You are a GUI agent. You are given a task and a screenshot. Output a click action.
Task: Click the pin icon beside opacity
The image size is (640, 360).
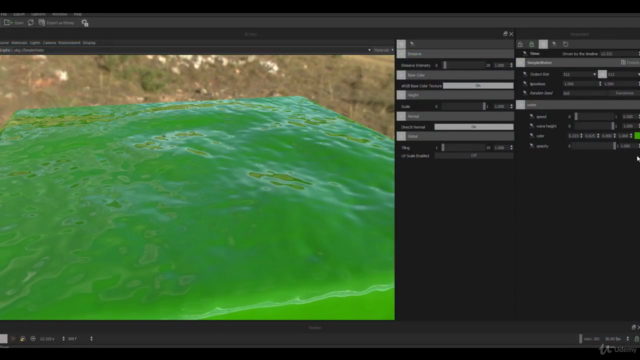pyautogui.click(x=531, y=146)
